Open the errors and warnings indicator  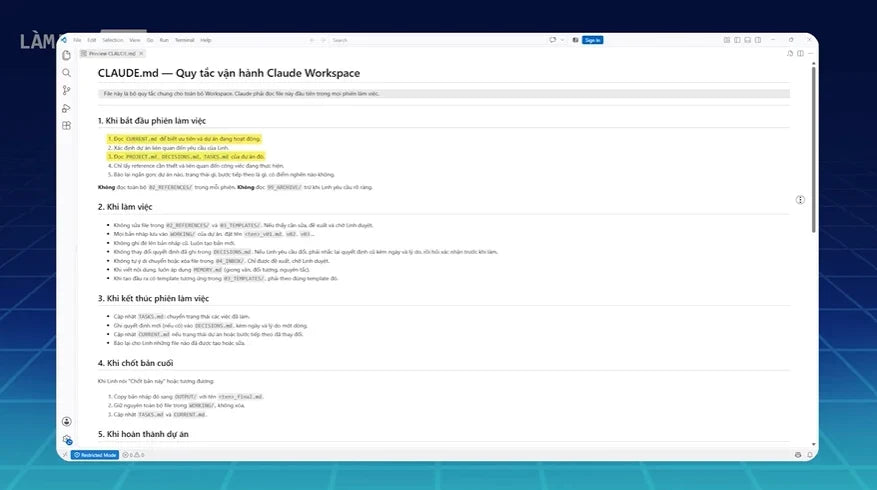click(133, 455)
